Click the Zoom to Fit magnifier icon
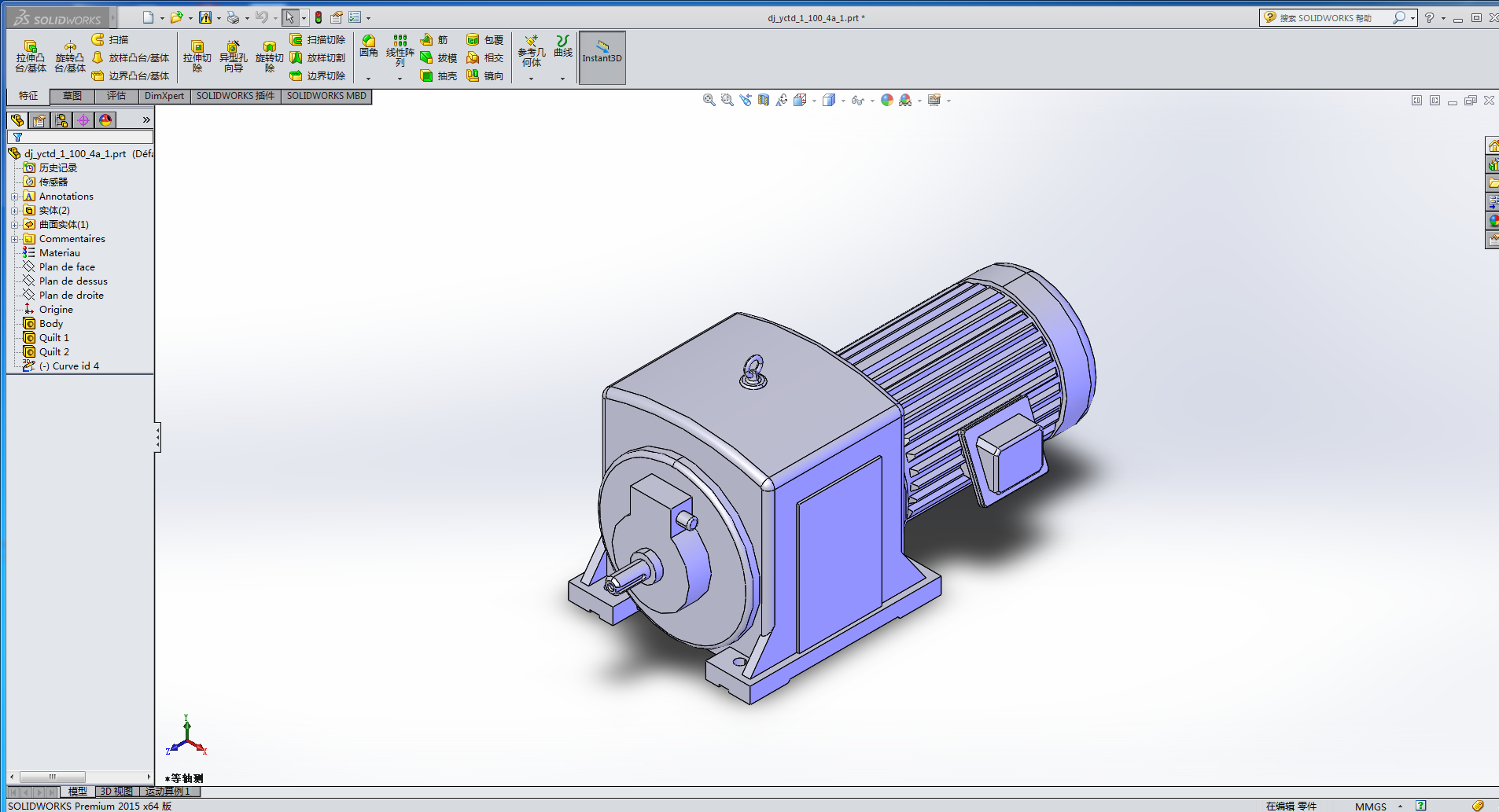The width and height of the screenshot is (1499, 812). 709,101
